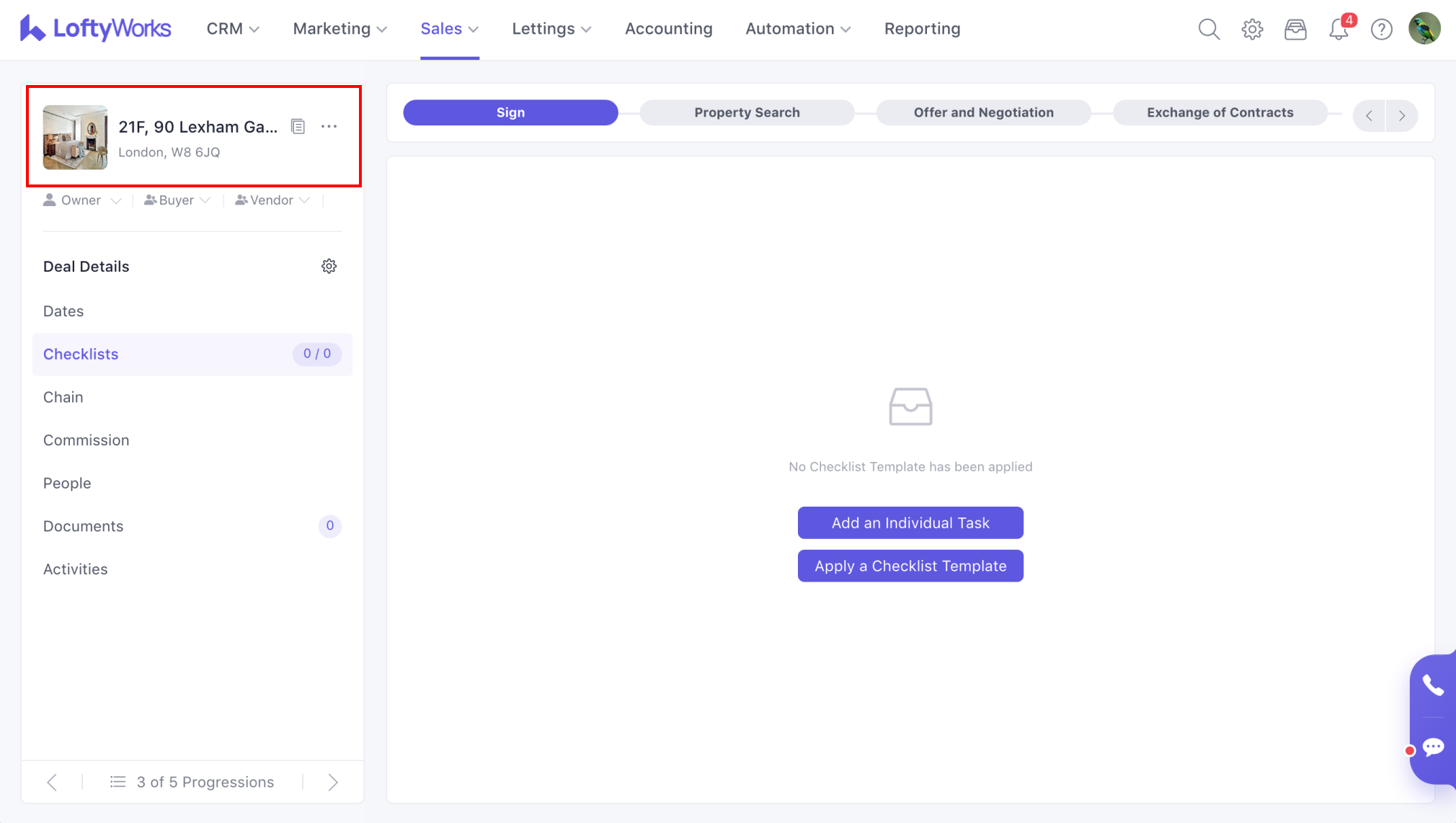Viewport: 1456px width, 823px height.
Task: Expand the Owner dropdown
Action: point(82,200)
